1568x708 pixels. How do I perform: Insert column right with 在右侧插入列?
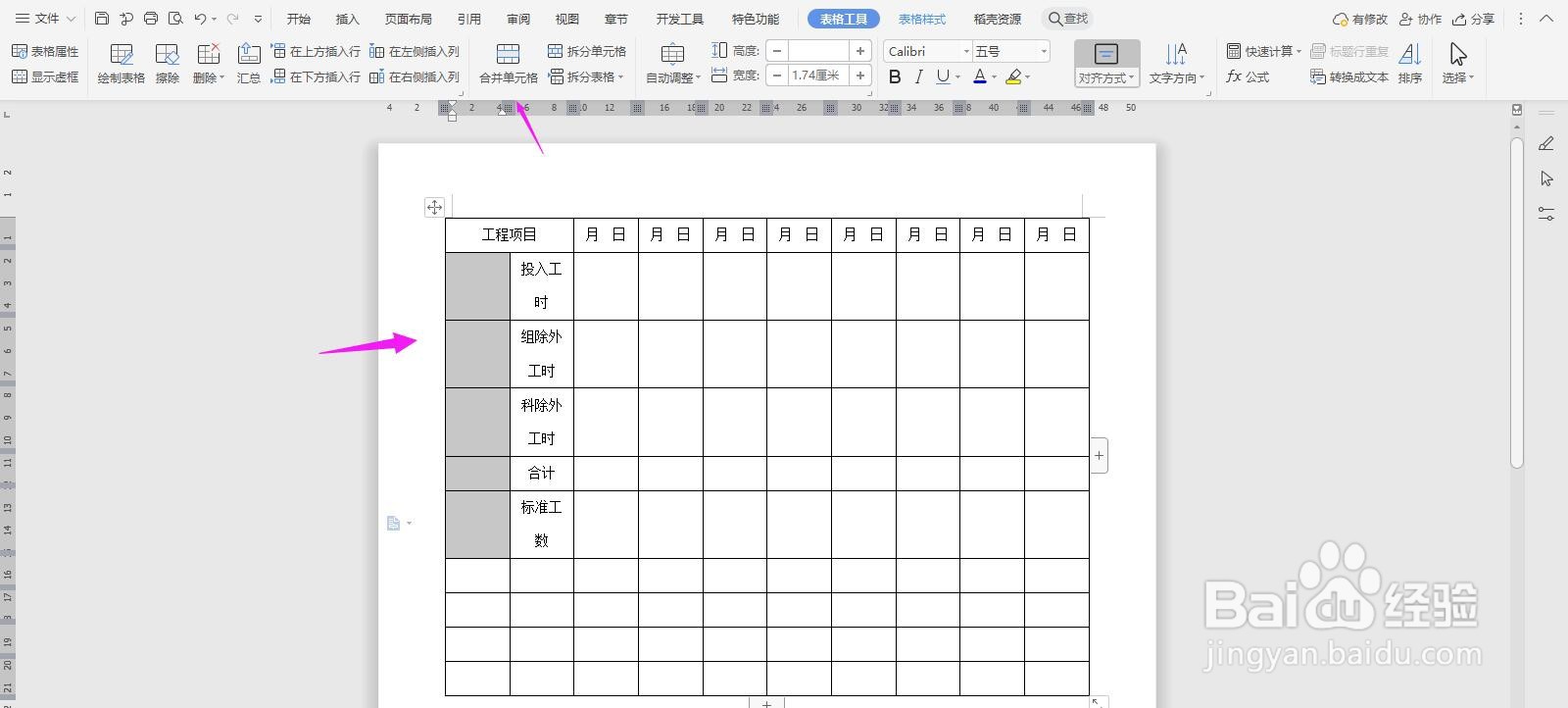coord(415,76)
